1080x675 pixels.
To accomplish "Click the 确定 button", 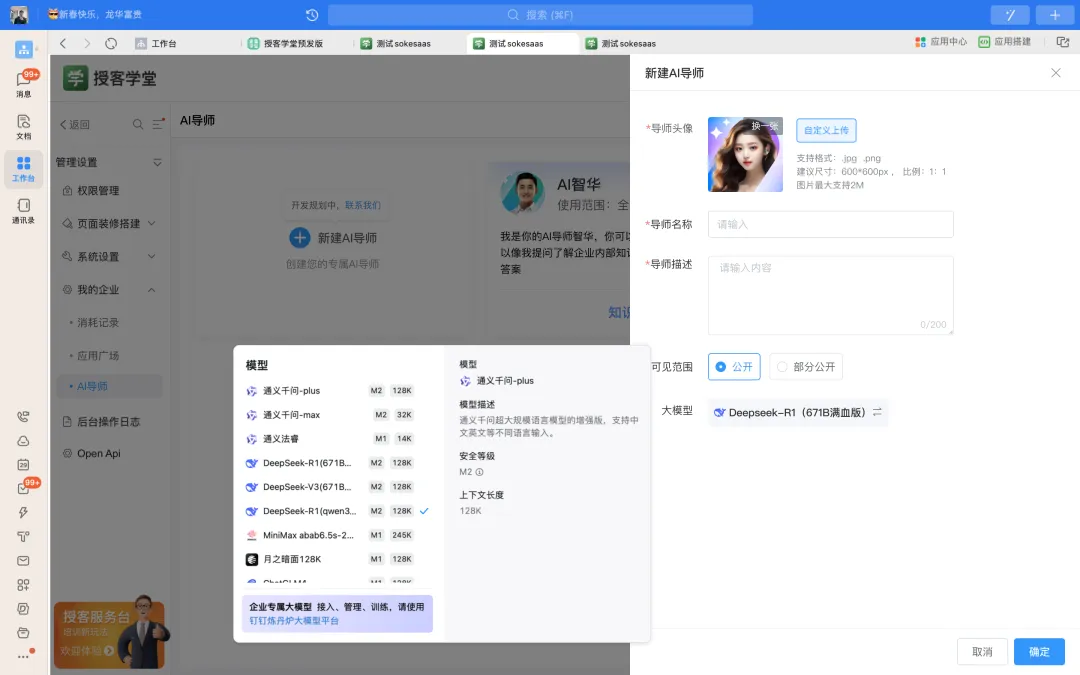I will (1039, 652).
